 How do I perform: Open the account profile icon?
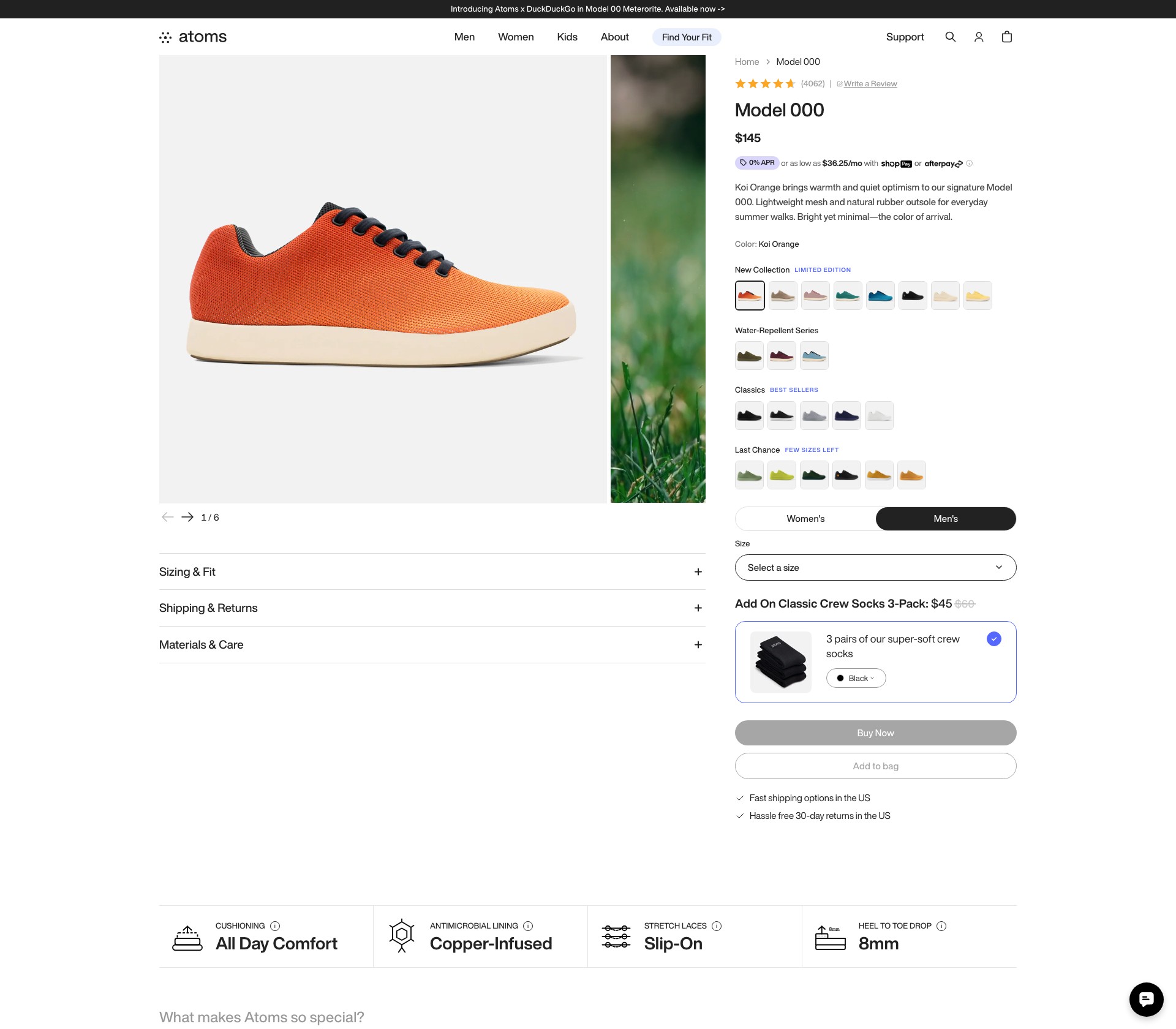click(x=979, y=37)
